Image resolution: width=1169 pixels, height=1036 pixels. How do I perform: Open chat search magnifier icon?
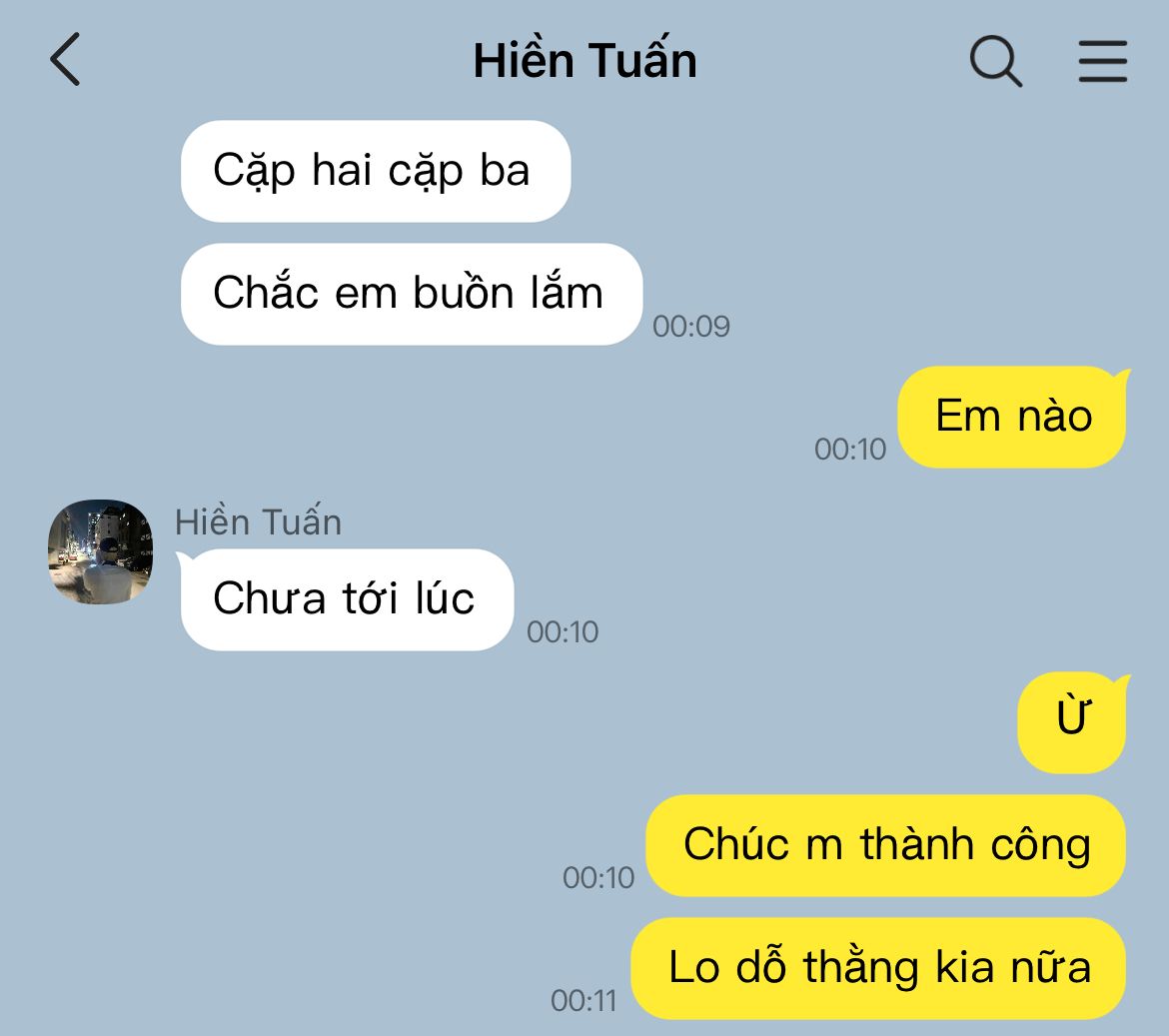(995, 61)
